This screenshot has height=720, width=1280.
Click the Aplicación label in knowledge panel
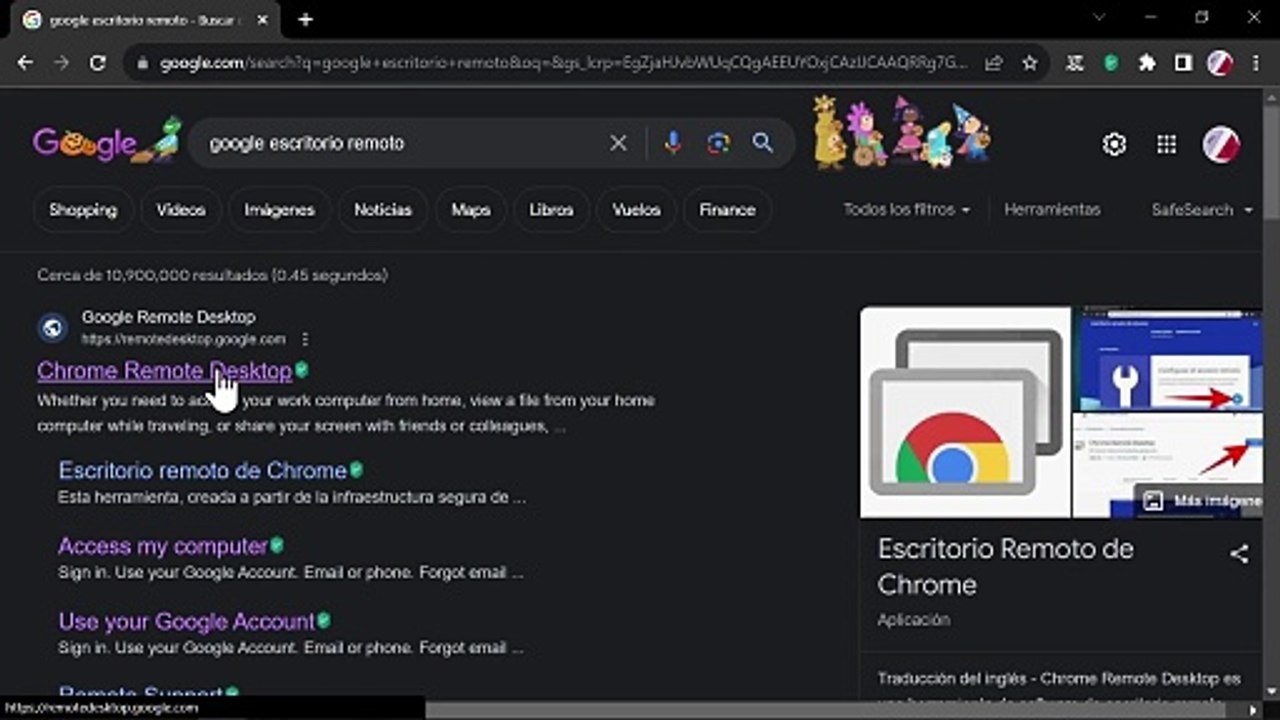[913, 620]
